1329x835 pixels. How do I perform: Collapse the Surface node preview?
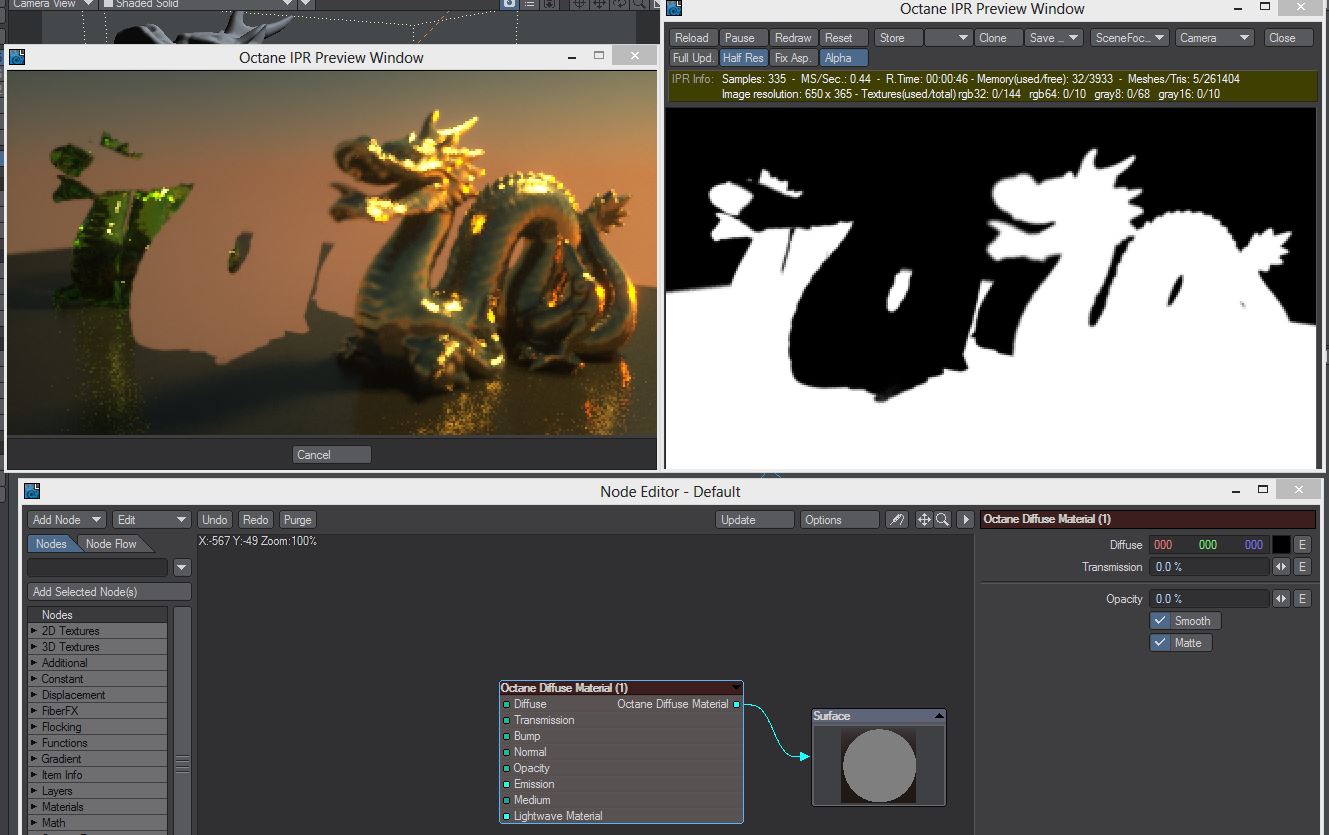coord(939,716)
